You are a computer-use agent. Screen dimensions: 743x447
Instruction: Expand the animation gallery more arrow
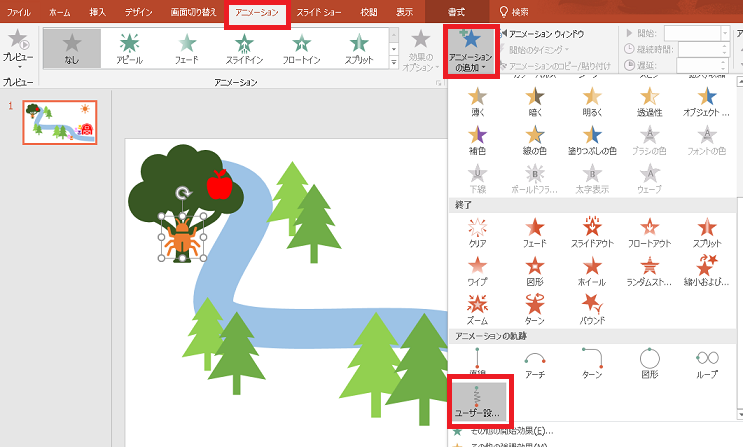(x=393, y=63)
